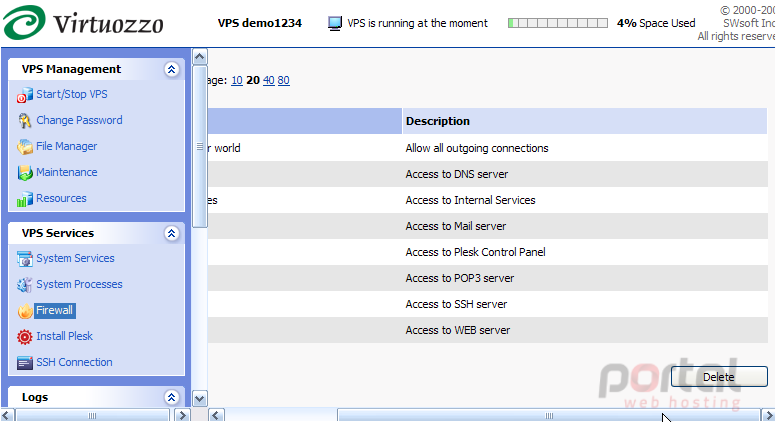Click the Maintenance icon
This screenshot has width=776, height=422.
click(x=24, y=173)
